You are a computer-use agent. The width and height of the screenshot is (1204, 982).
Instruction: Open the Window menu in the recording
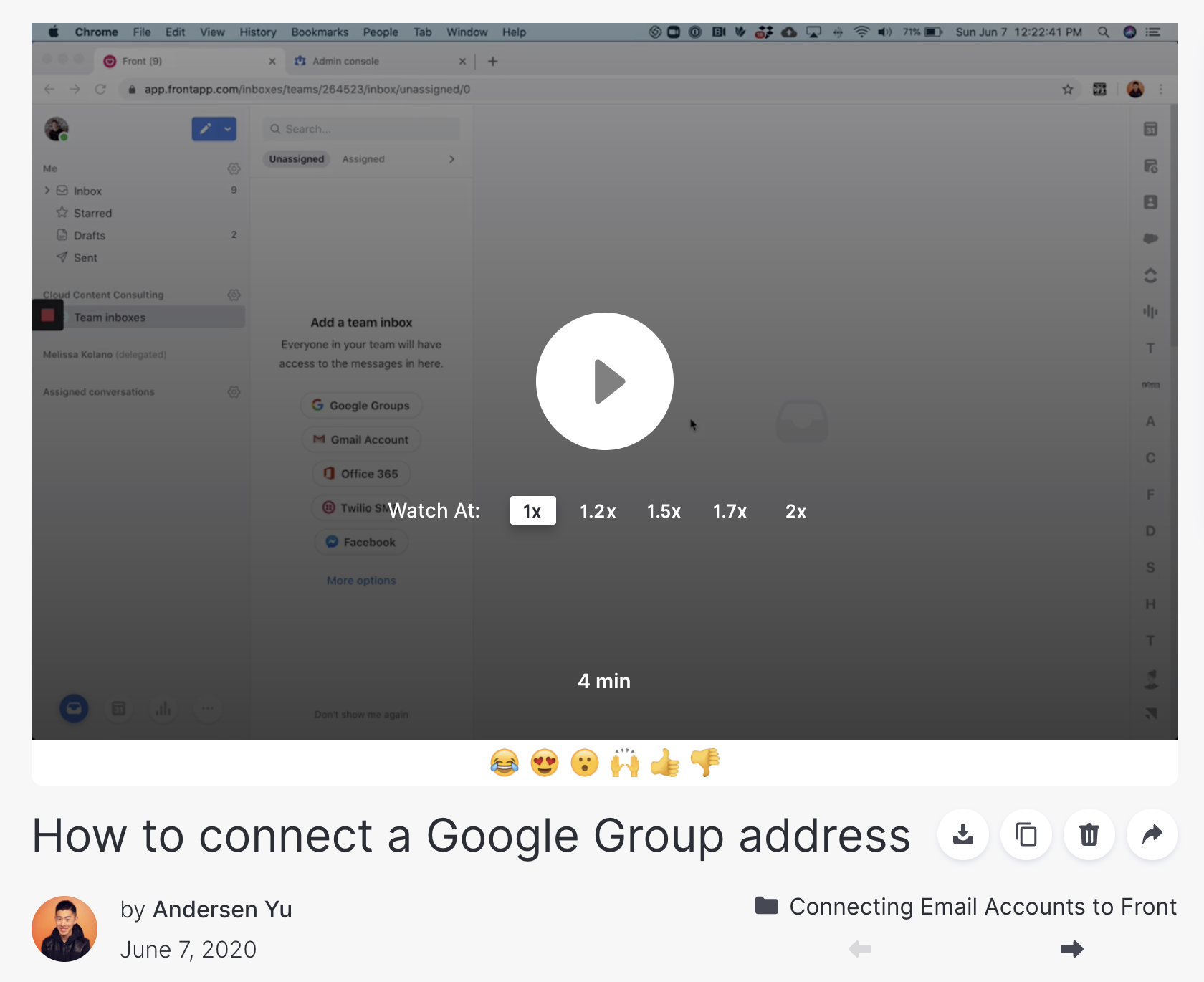coord(467,32)
